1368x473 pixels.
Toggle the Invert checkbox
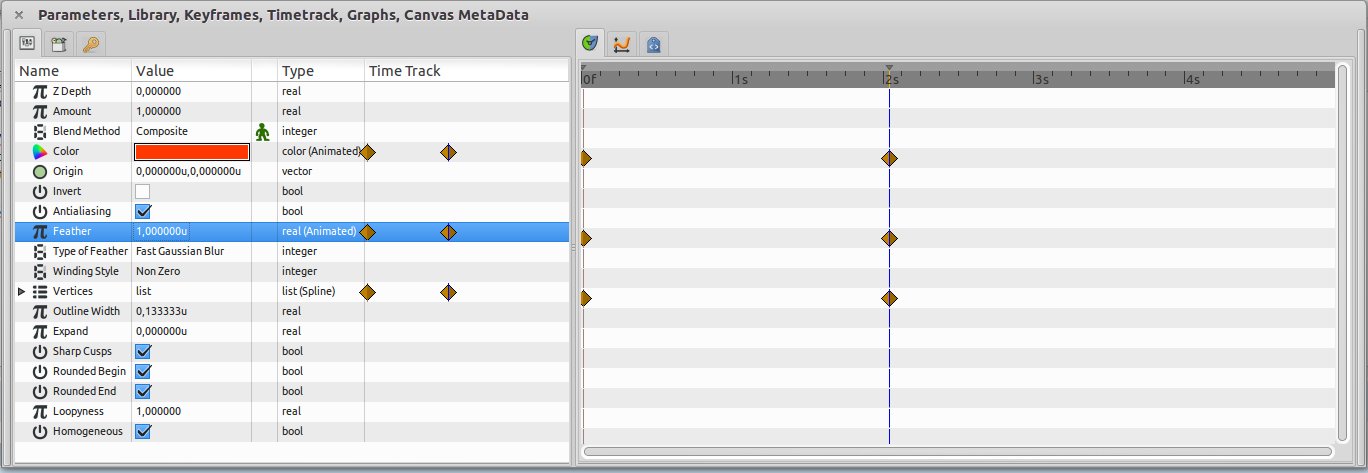(143, 191)
